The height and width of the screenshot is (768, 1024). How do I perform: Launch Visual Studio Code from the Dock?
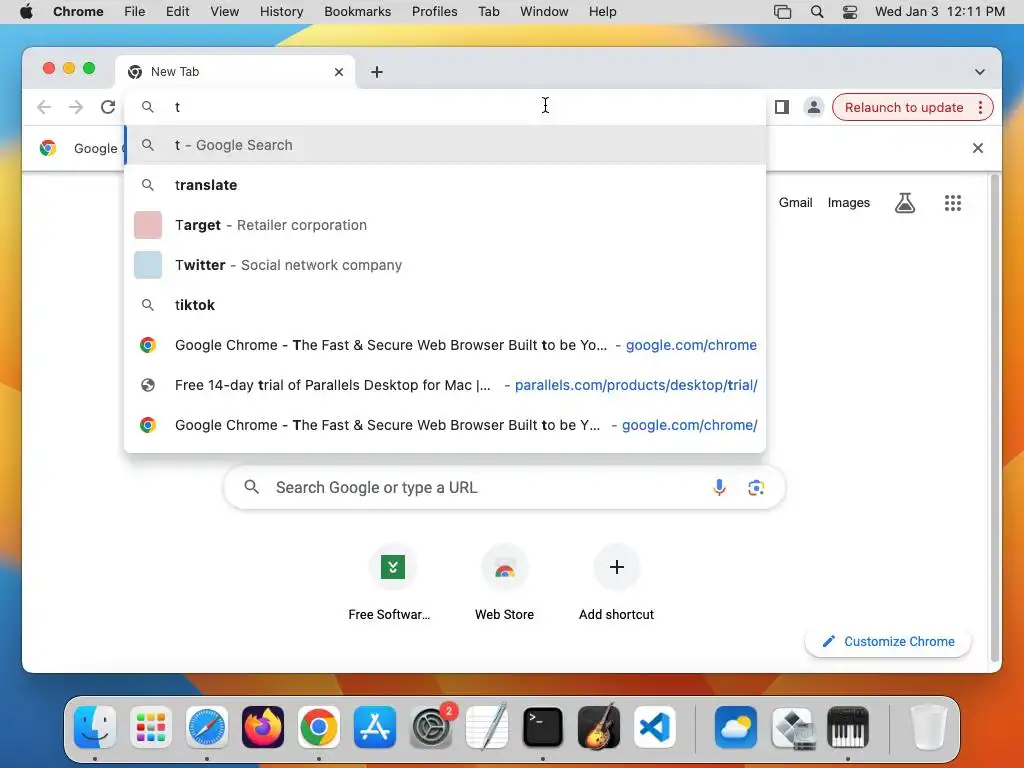pyautogui.click(x=654, y=727)
